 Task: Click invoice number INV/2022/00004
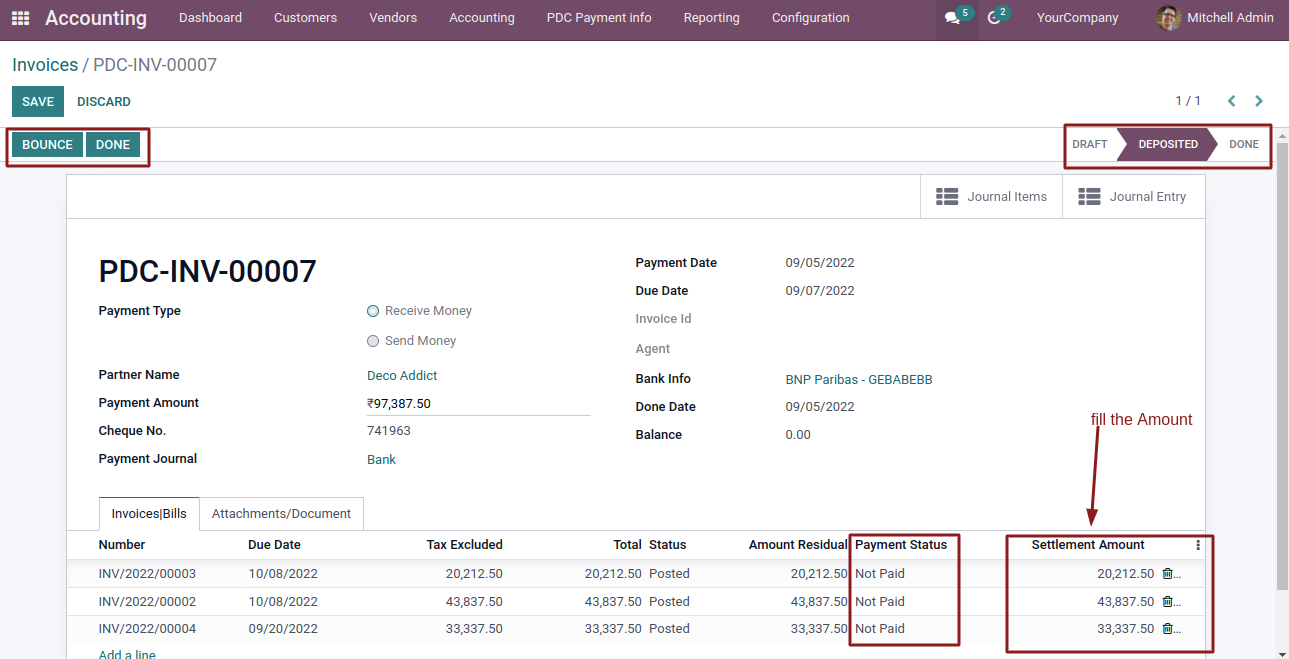pyautogui.click(x=147, y=629)
